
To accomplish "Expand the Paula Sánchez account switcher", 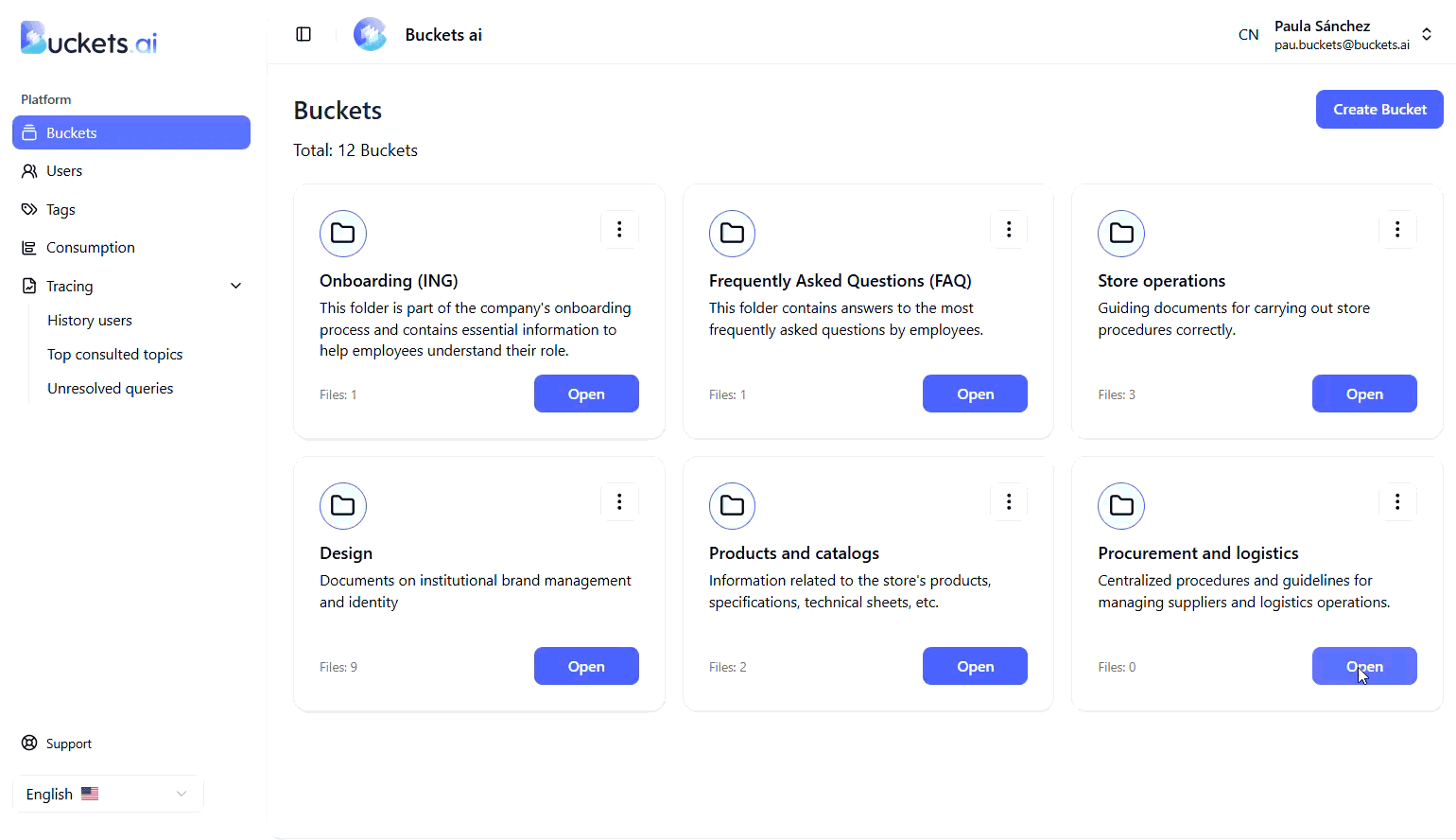I will click(1427, 34).
